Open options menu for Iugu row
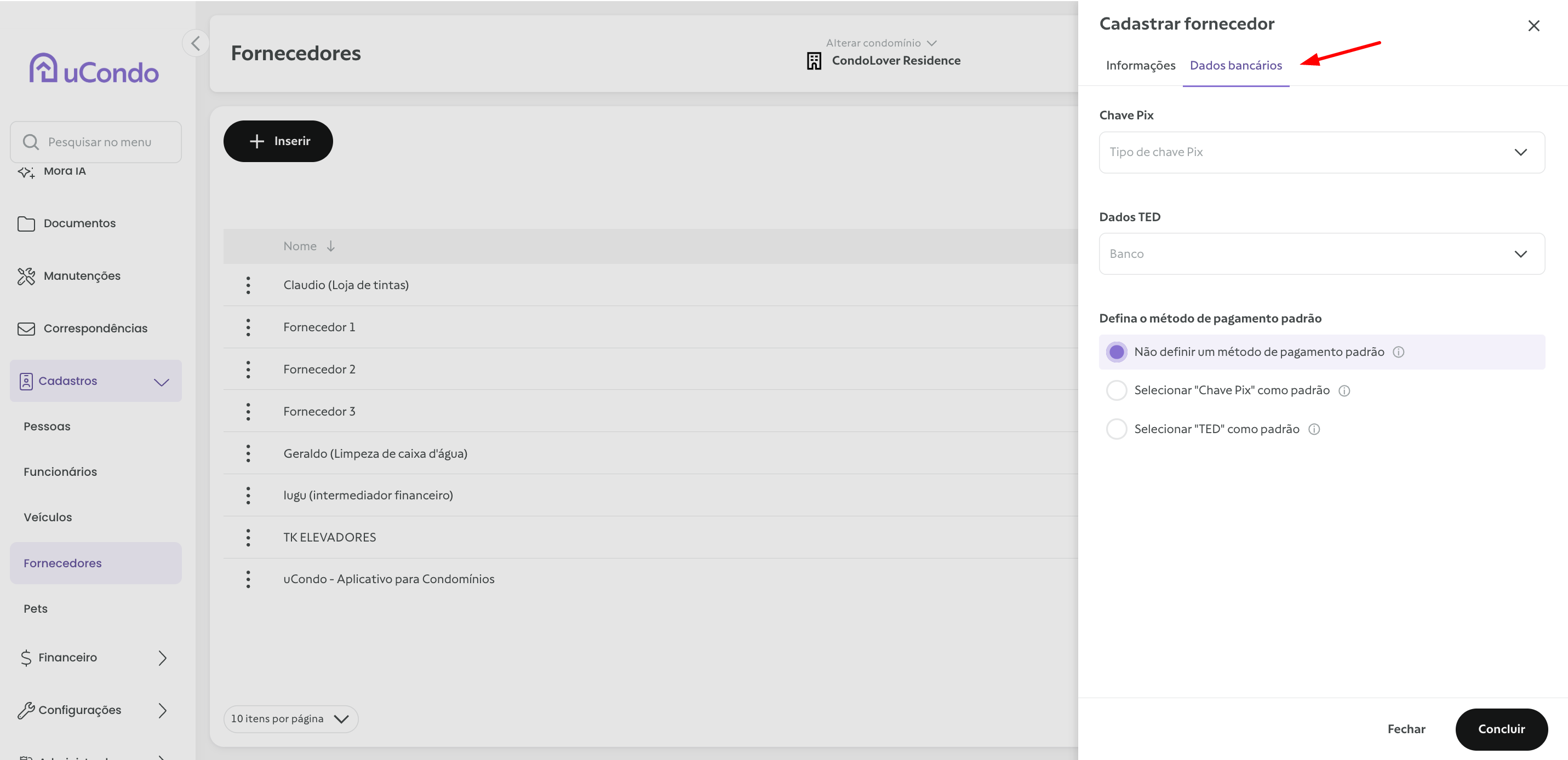 248,496
